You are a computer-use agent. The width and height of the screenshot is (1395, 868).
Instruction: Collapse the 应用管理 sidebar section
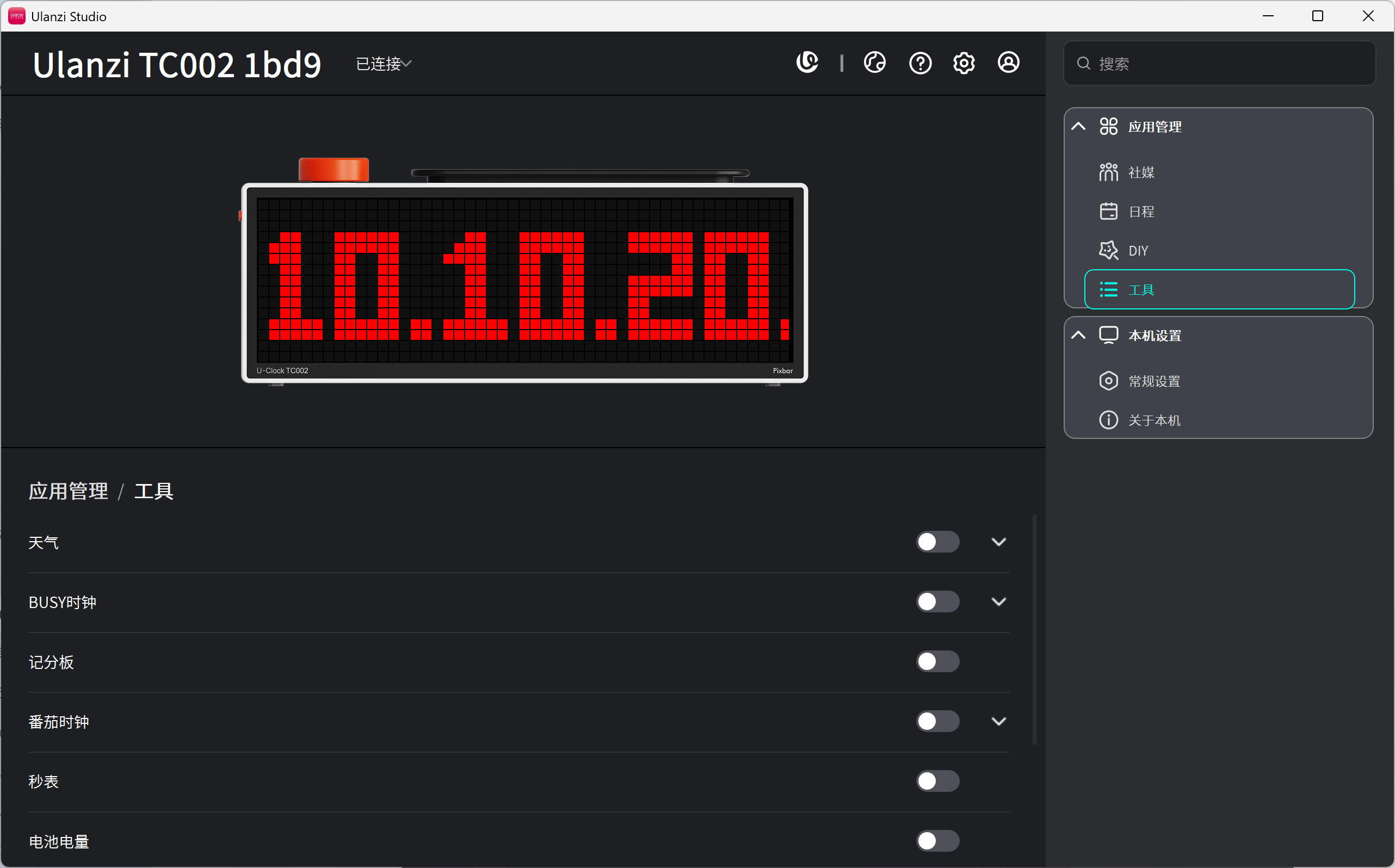pyautogui.click(x=1078, y=126)
